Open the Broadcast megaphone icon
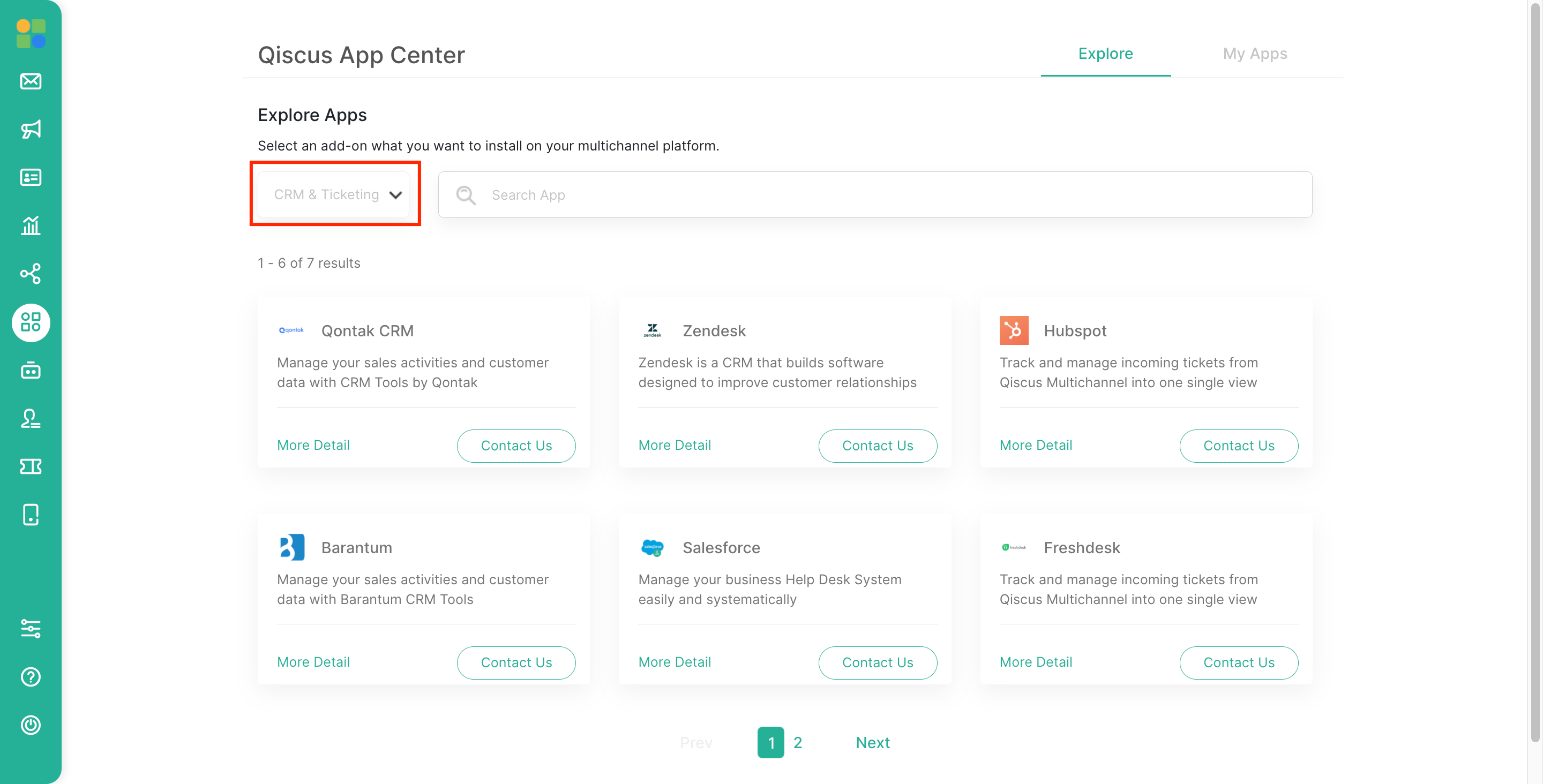This screenshot has height=784, width=1543. coord(31,130)
